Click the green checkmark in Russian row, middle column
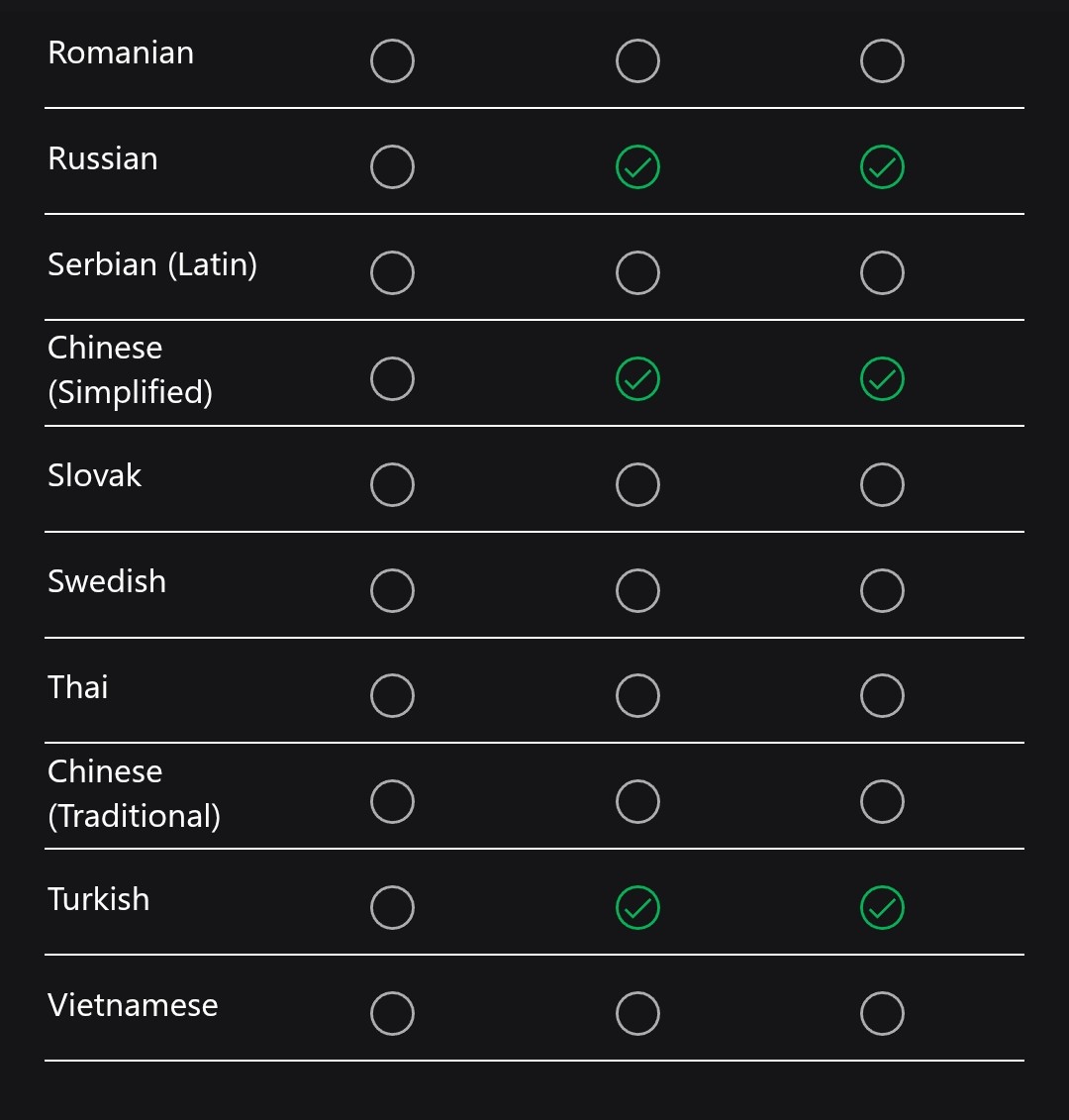1069x1120 pixels. click(x=637, y=167)
